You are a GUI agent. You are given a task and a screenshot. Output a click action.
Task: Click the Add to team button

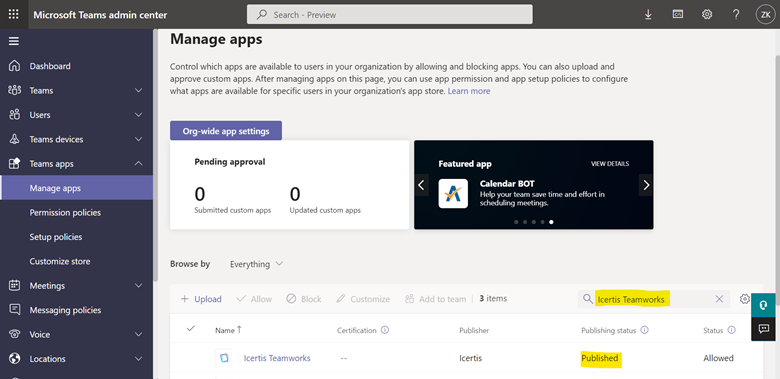pyautogui.click(x=435, y=299)
